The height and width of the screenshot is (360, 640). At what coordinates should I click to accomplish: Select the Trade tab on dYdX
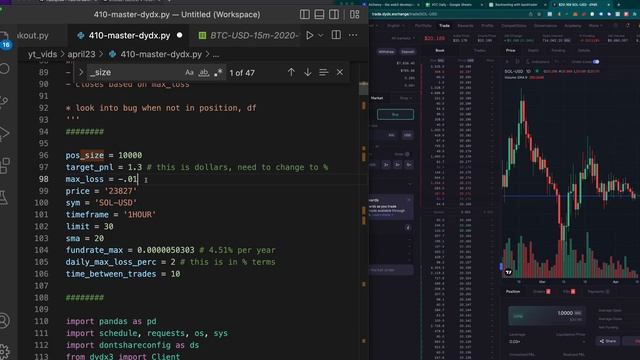(x=444, y=25)
